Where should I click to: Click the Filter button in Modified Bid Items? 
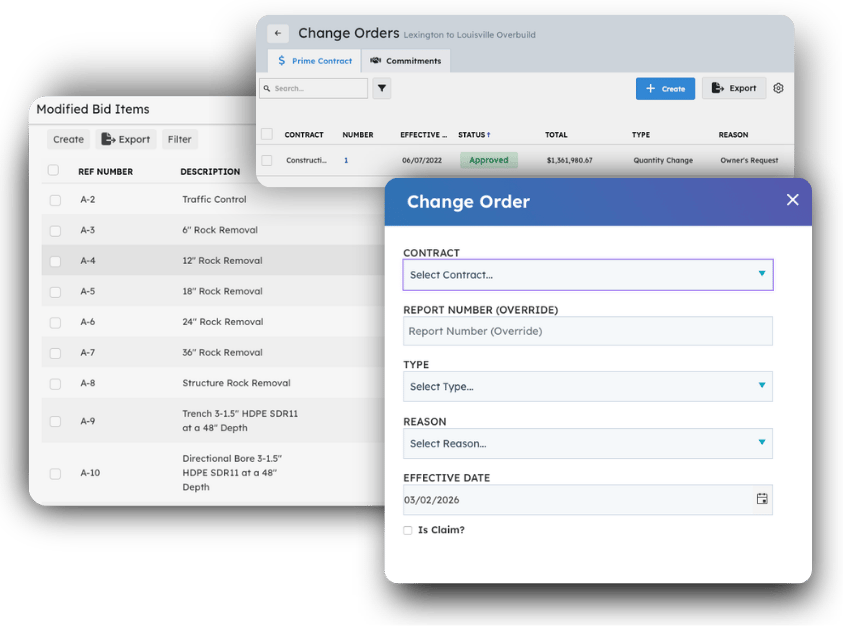click(x=179, y=139)
